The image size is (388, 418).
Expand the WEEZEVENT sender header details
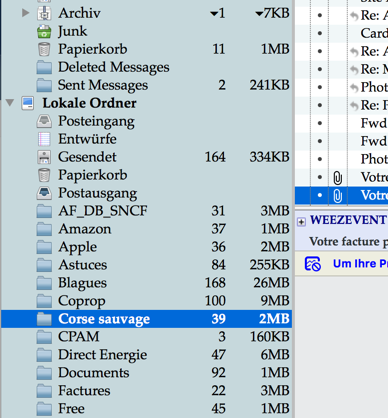point(301,222)
